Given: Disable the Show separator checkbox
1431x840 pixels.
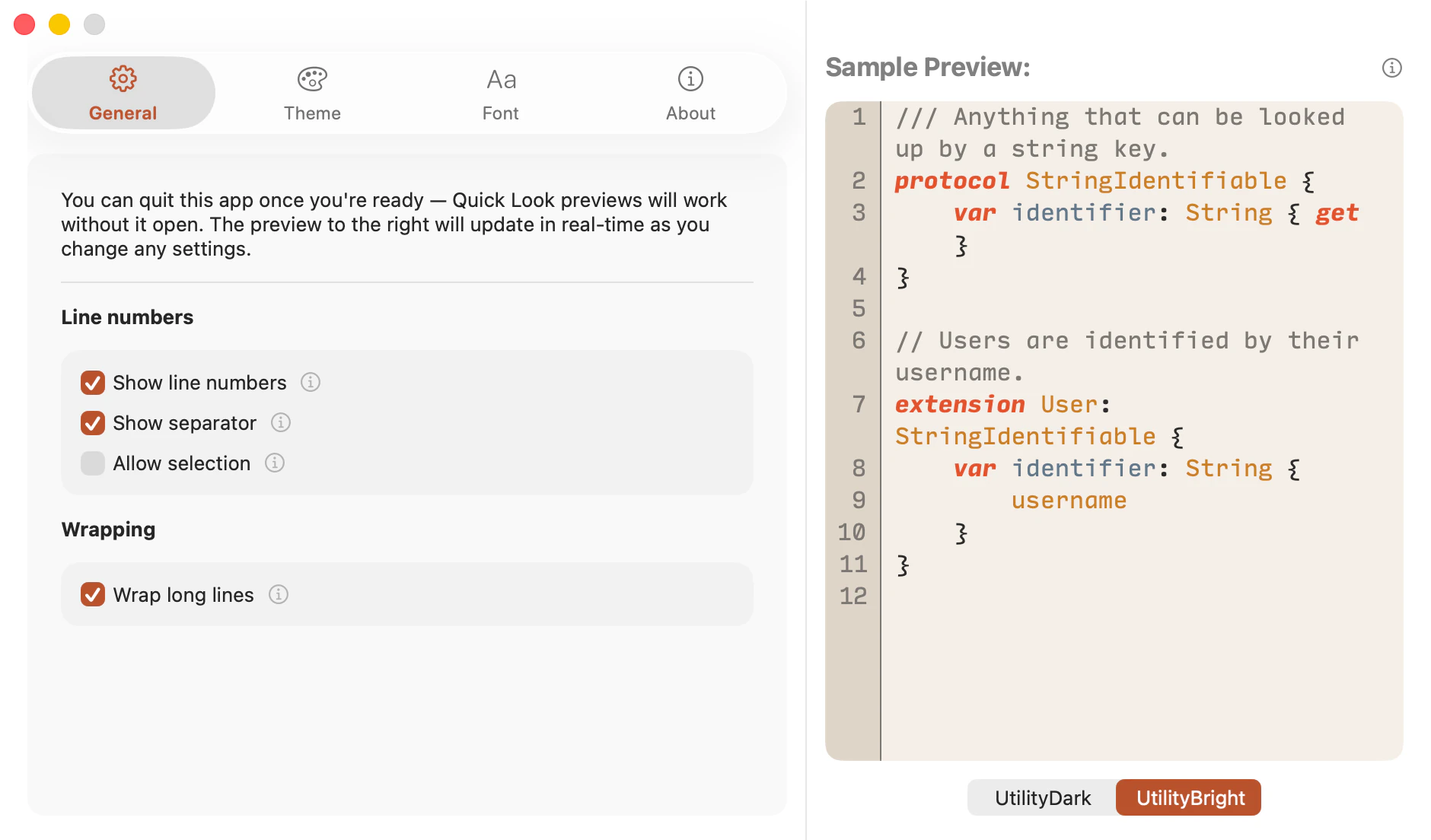Looking at the screenshot, I should click(93, 423).
